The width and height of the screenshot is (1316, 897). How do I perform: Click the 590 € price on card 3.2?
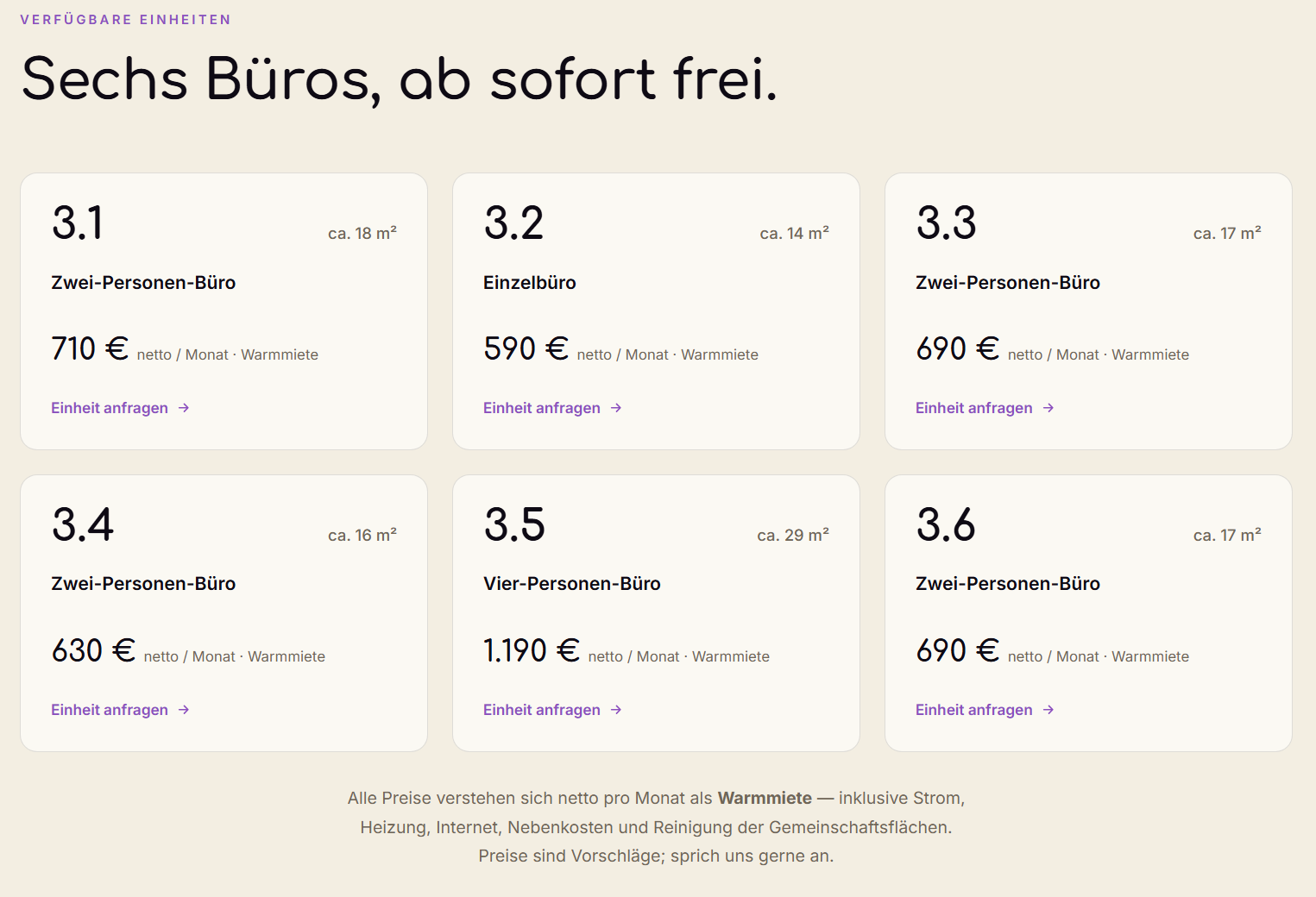(x=526, y=348)
